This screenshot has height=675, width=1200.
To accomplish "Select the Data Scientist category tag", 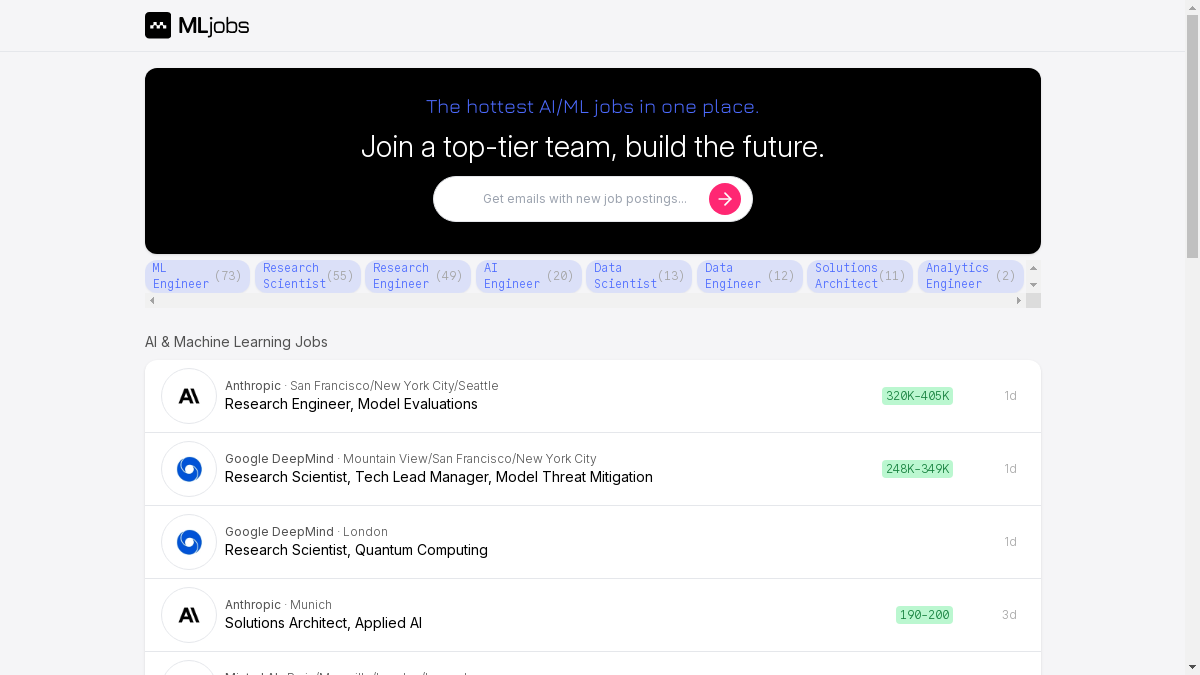I will [x=638, y=276].
